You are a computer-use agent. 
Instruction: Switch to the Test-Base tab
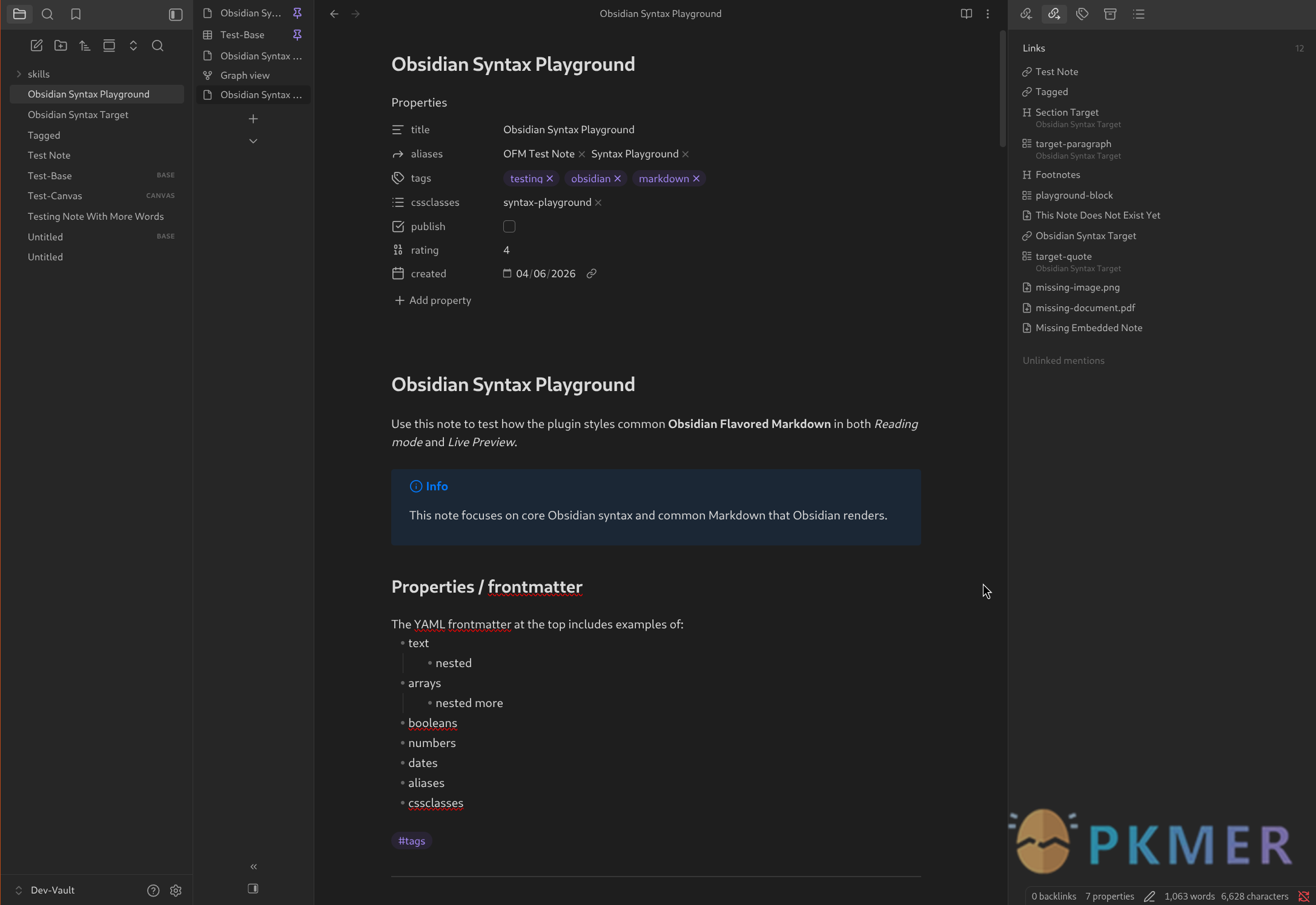point(242,35)
